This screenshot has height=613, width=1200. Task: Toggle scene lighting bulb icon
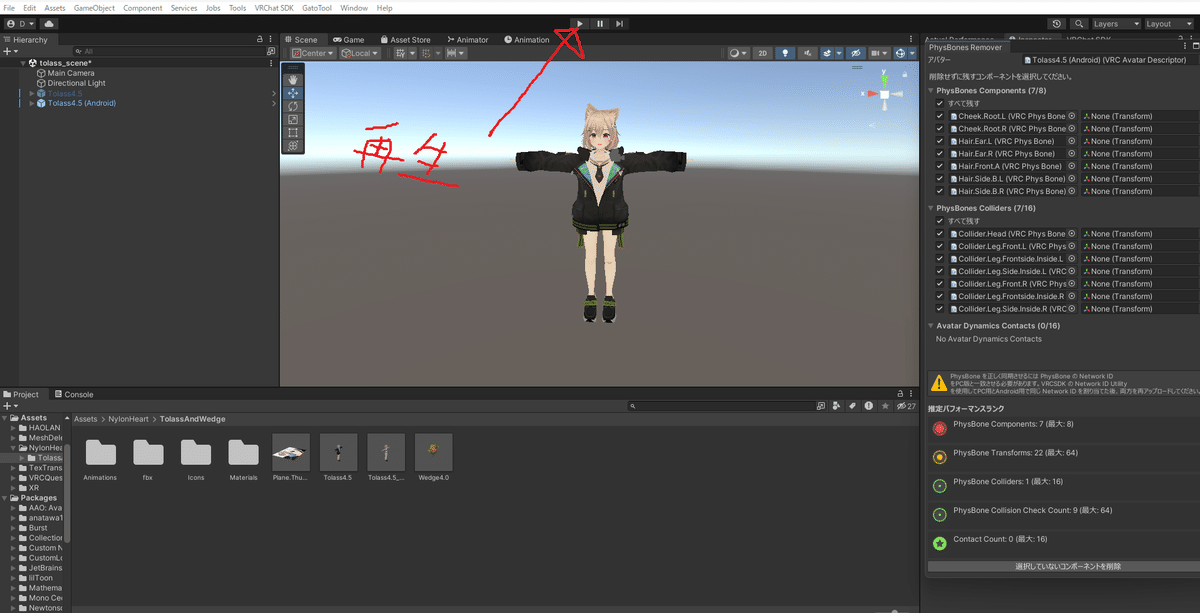[x=785, y=53]
